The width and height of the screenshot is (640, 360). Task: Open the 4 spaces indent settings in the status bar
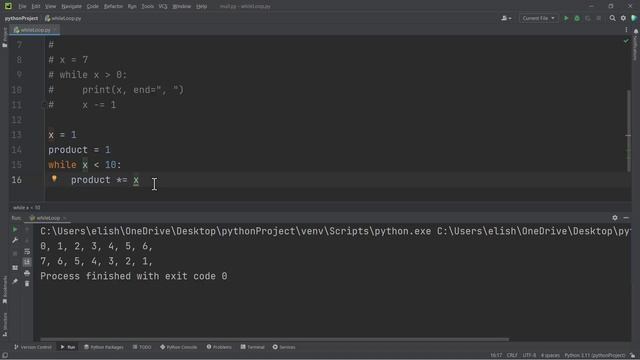tap(550, 356)
